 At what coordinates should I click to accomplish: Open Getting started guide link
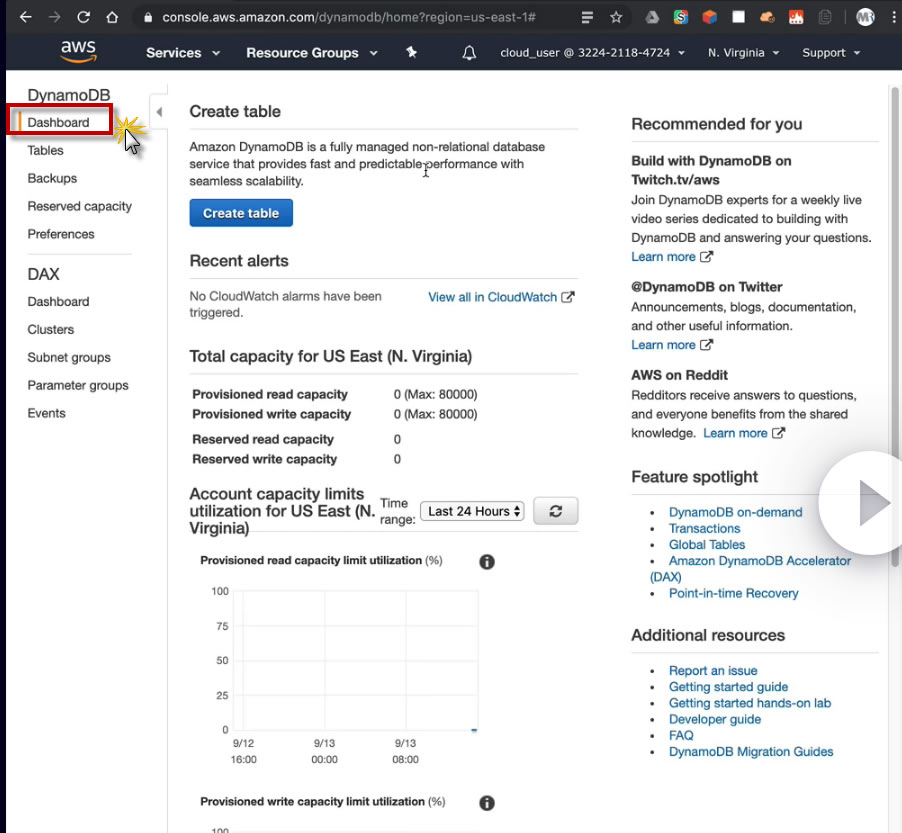point(728,687)
